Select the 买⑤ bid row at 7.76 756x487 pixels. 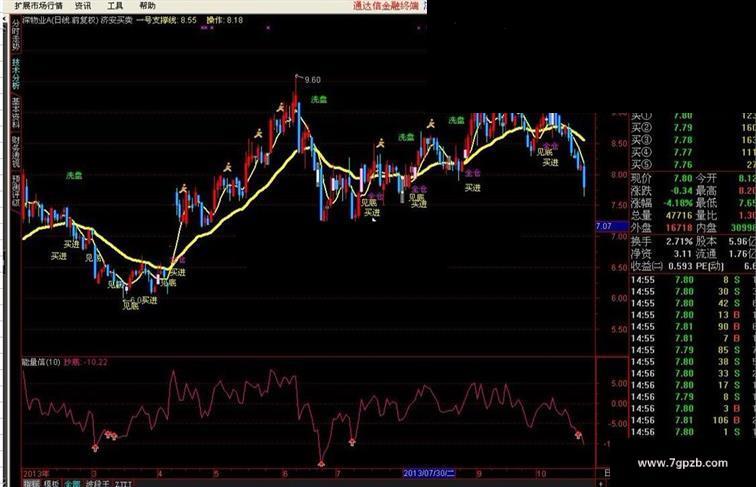[x=693, y=165]
